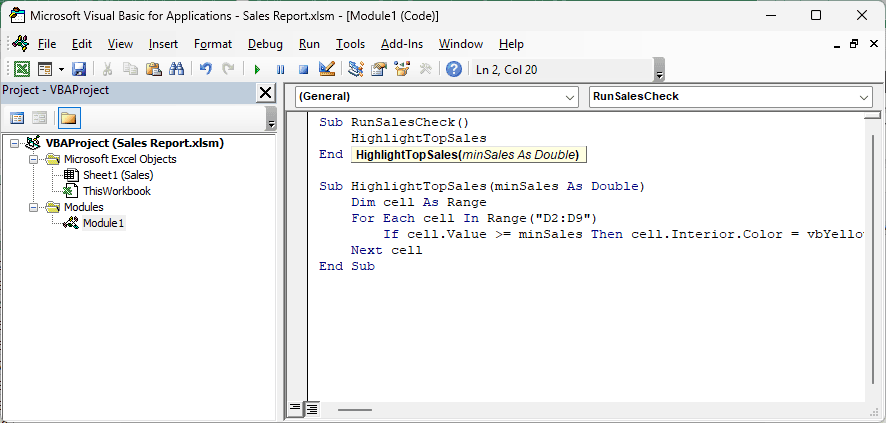Select Sheet1 (Sales) in project tree
Screen dimensions: 886x423
coord(118,175)
